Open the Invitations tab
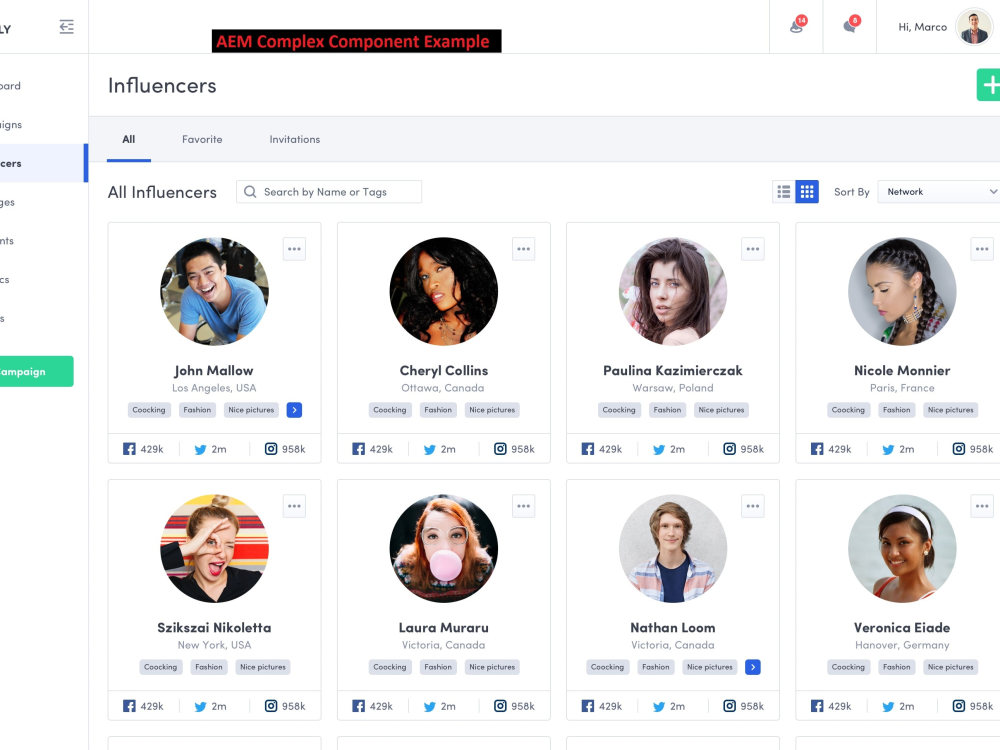The width and height of the screenshot is (1000, 750). point(294,139)
